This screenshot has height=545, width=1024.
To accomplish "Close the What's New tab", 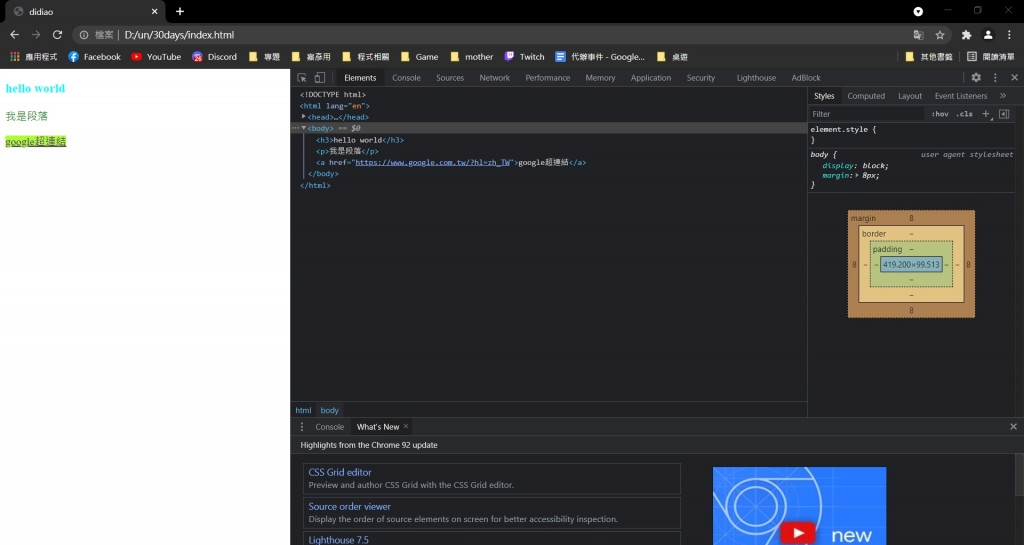I will coord(406,426).
